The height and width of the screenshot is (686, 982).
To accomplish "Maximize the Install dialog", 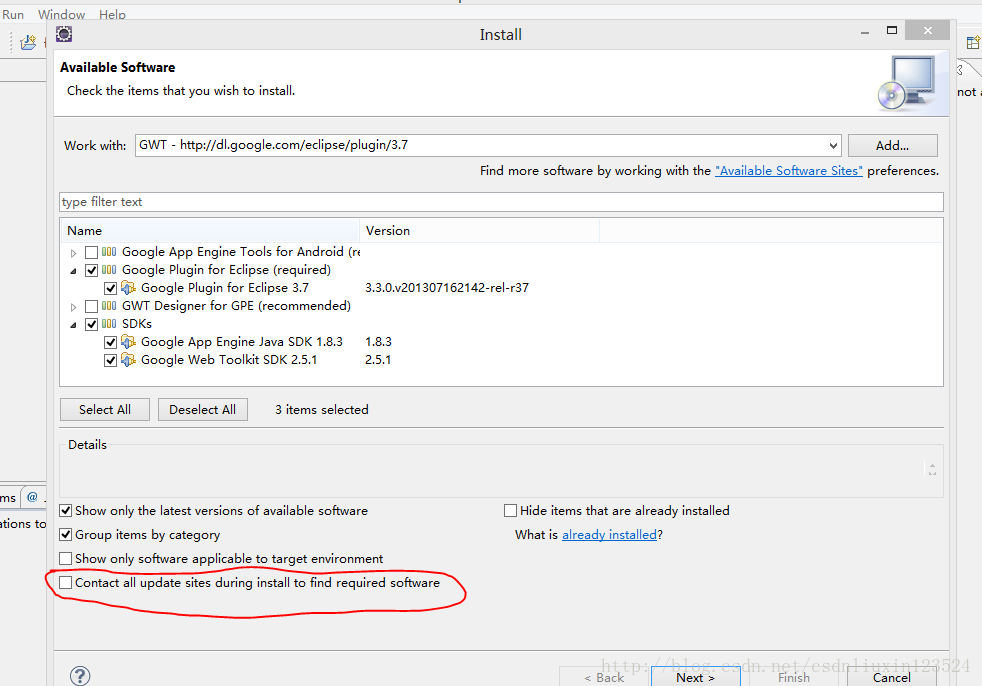I will pyautogui.click(x=892, y=30).
